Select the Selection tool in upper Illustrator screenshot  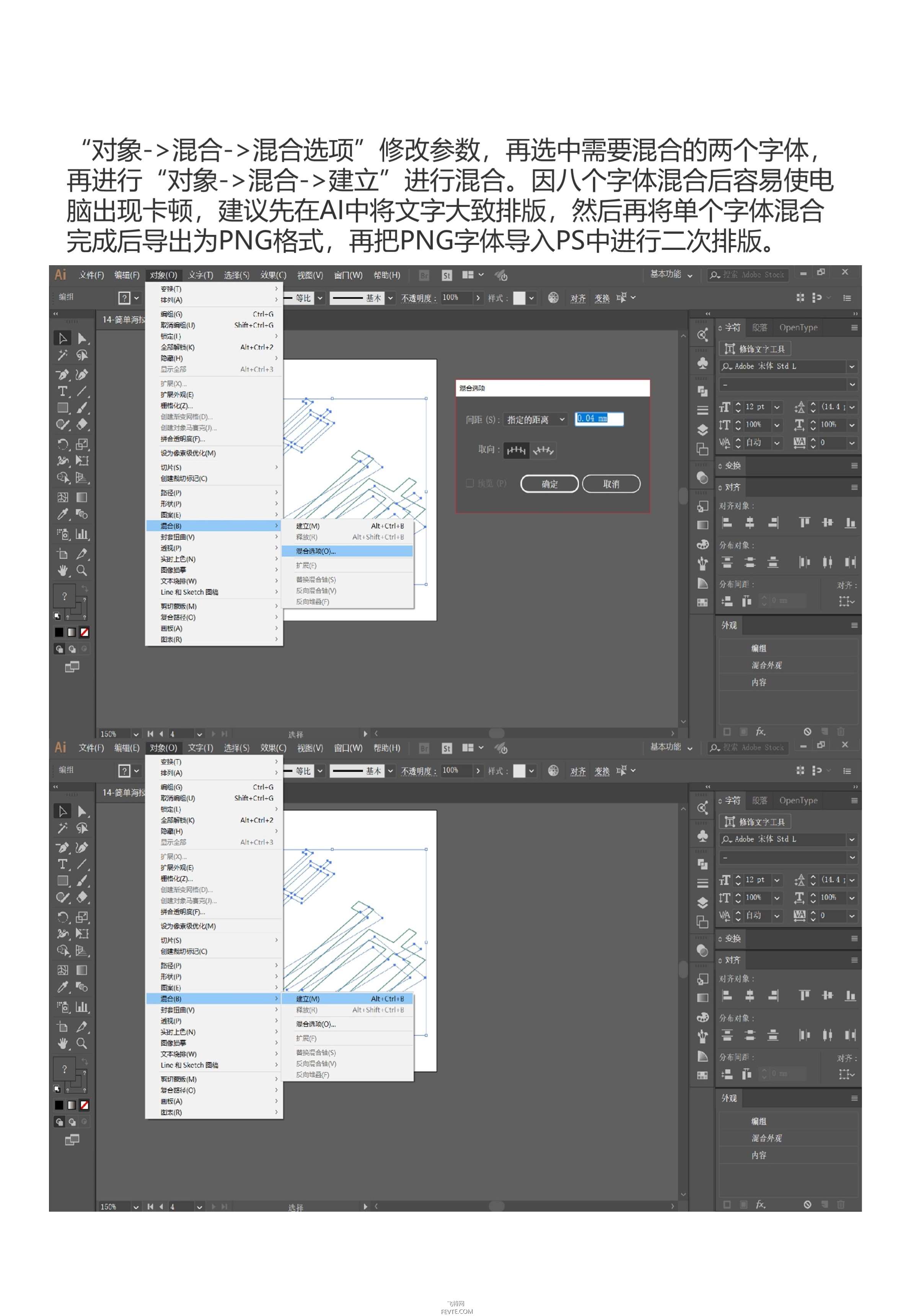[x=62, y=338]
